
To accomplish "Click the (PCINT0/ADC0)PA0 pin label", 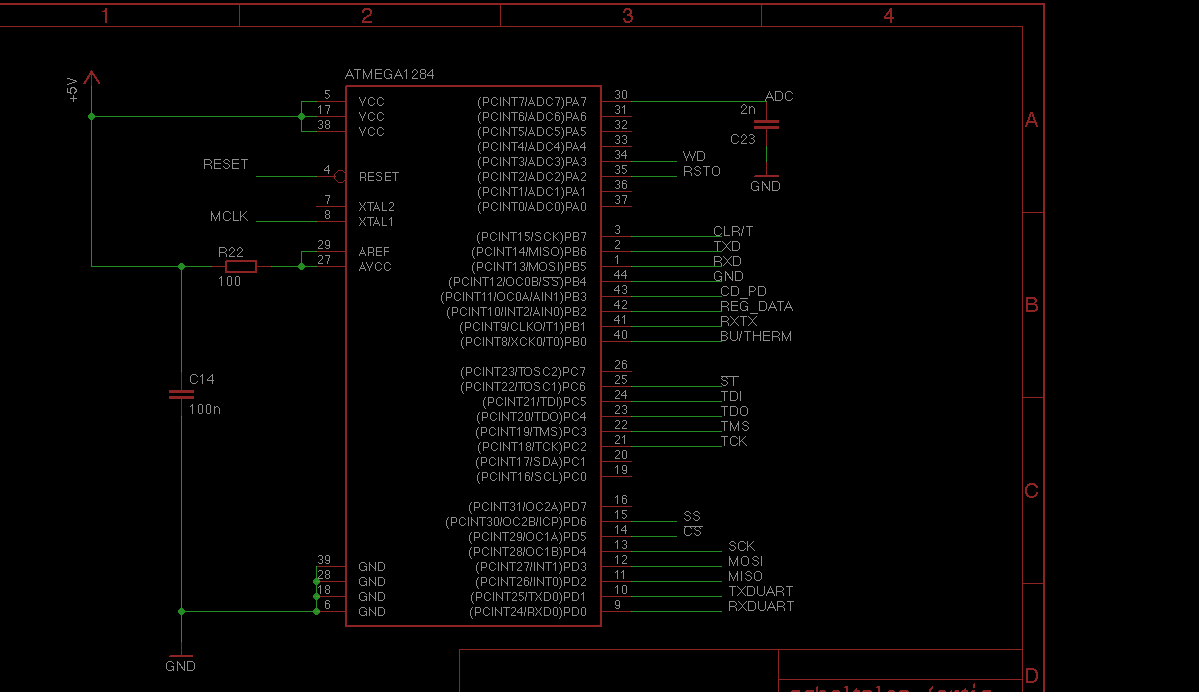I will [x=532, y=206].
